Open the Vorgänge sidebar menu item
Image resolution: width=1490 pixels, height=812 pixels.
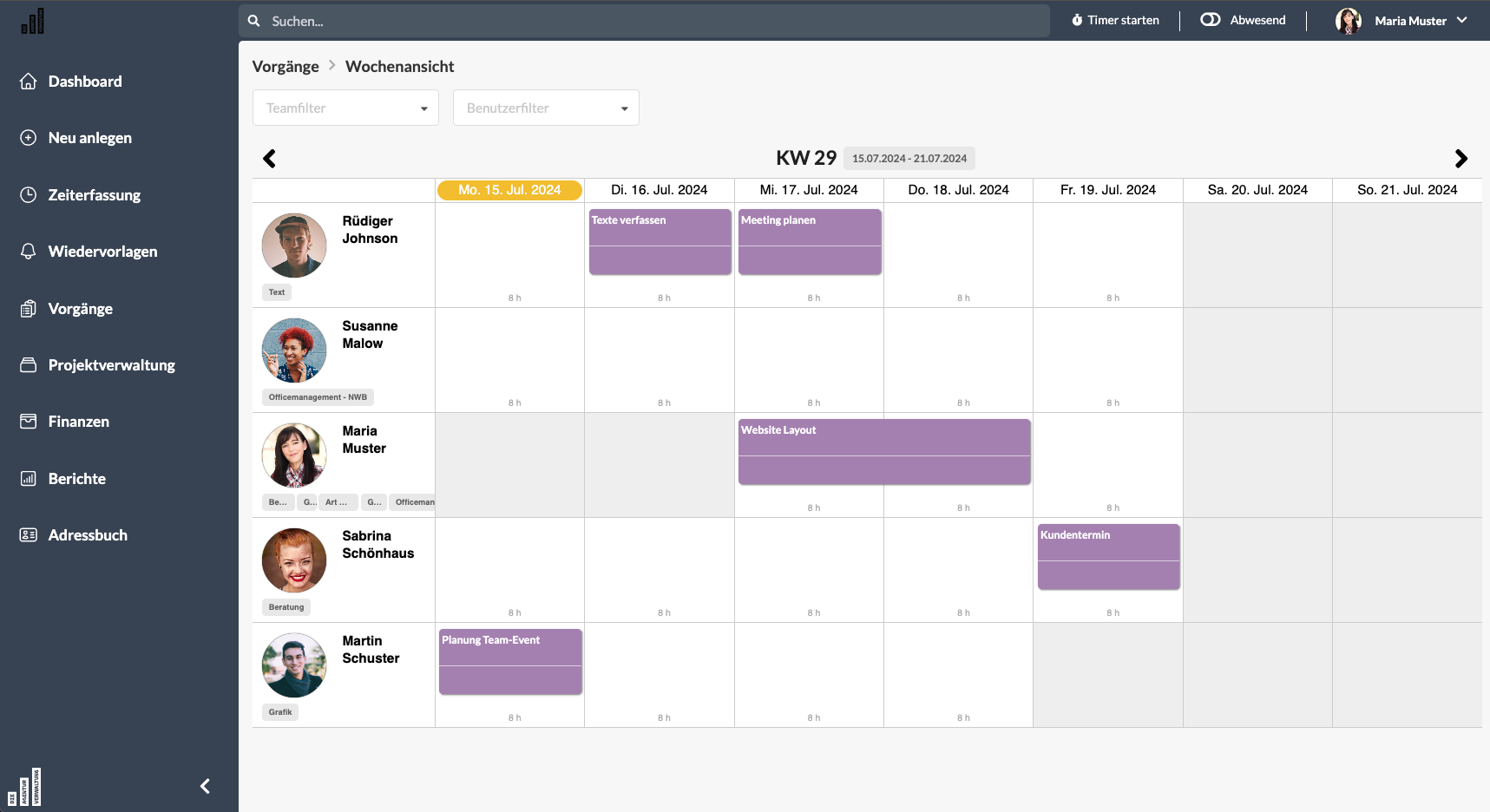(81, 309)
